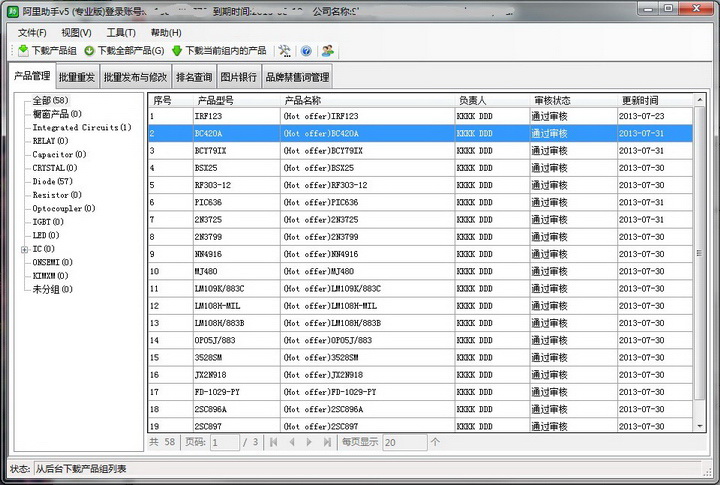
Task: Click the 下载产品组 toolbar icon
Action: (23, 51)
